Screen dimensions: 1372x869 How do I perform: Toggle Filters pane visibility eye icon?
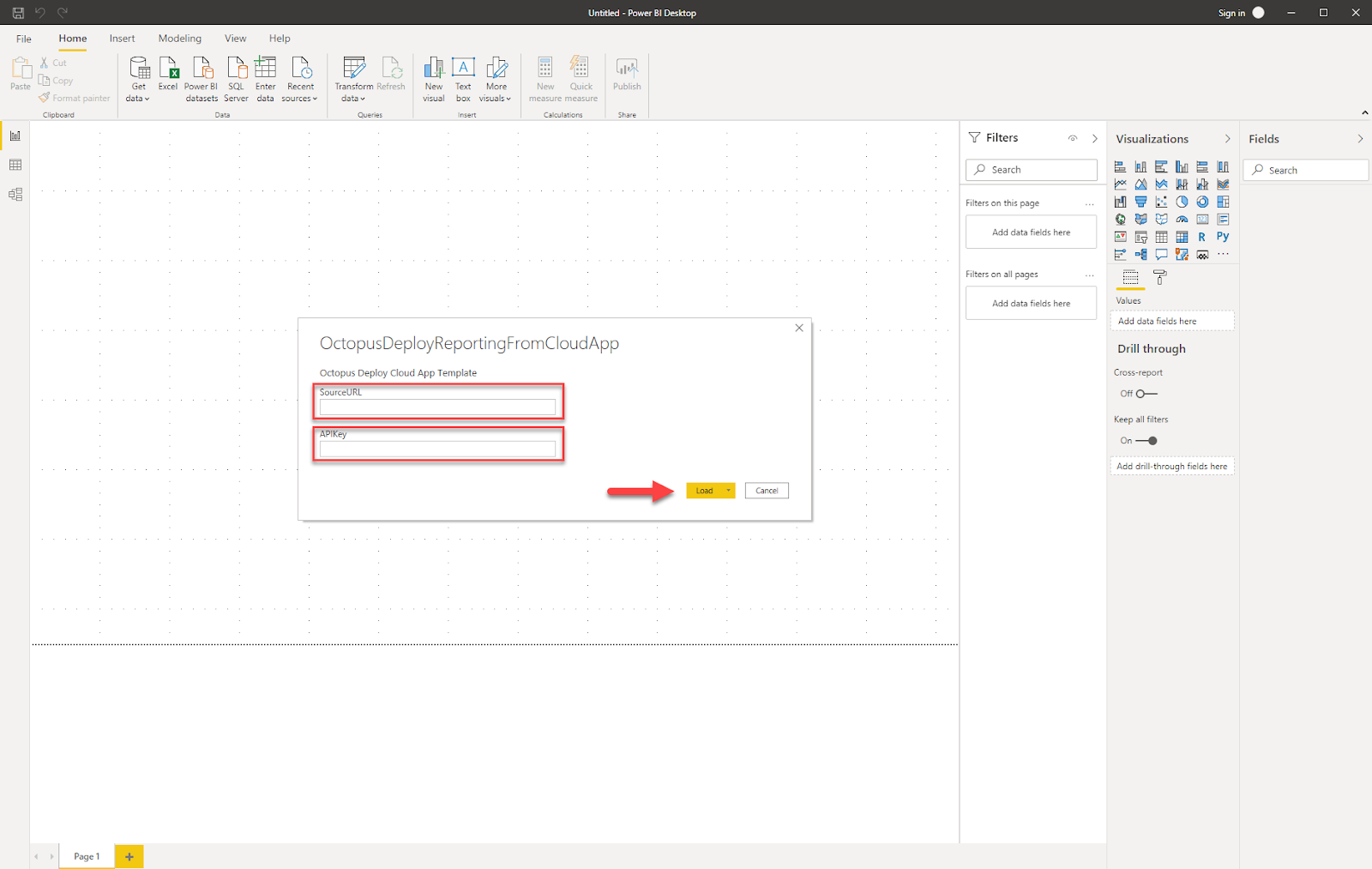pos(1072,138)
